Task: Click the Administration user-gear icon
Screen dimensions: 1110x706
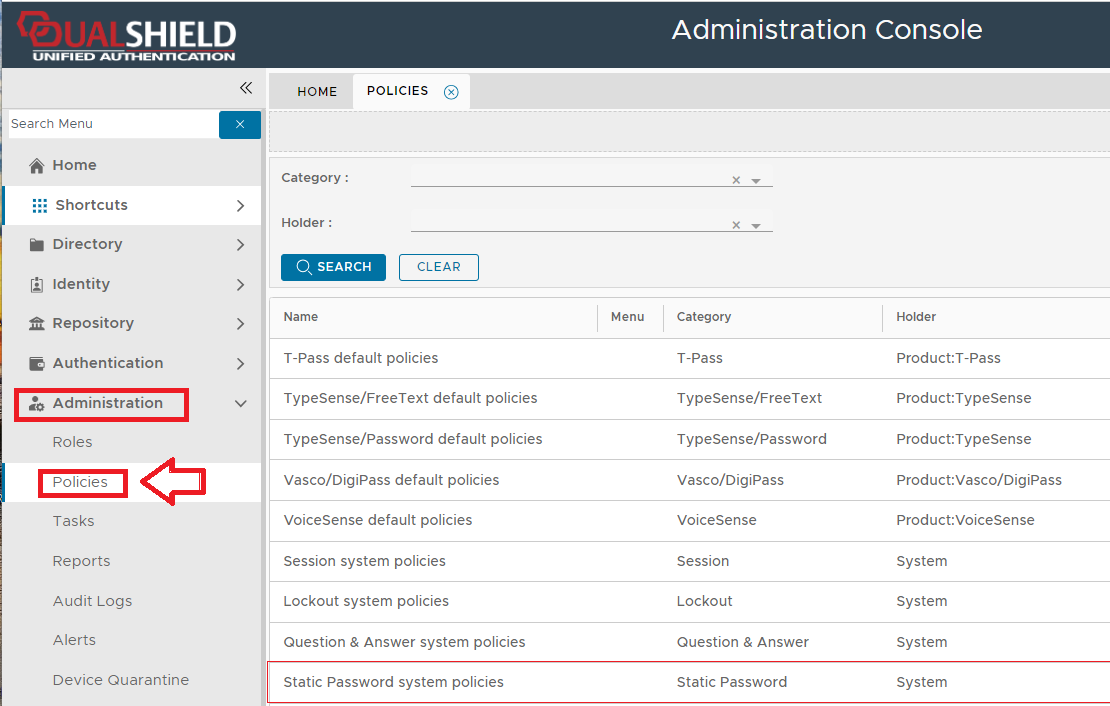Action: point(37,404)
